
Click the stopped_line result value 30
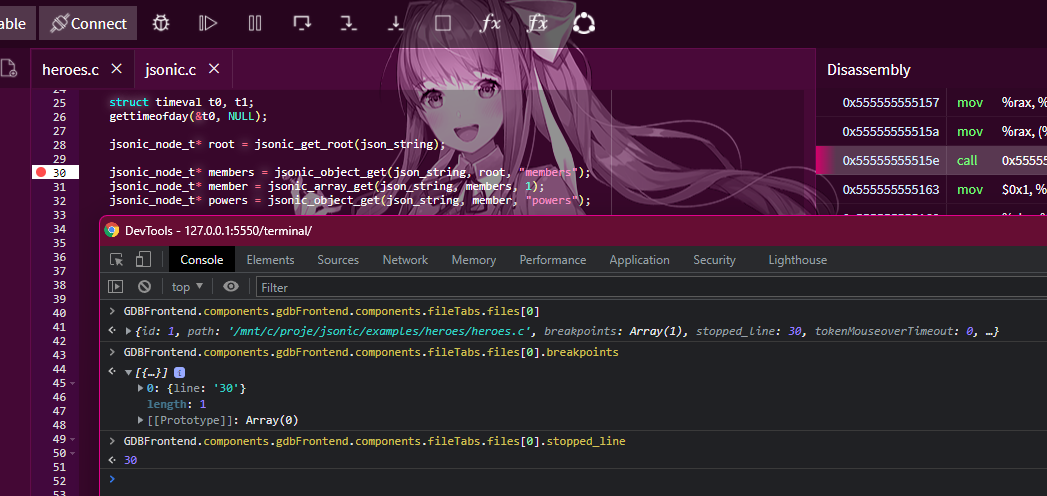coord(131,460)
